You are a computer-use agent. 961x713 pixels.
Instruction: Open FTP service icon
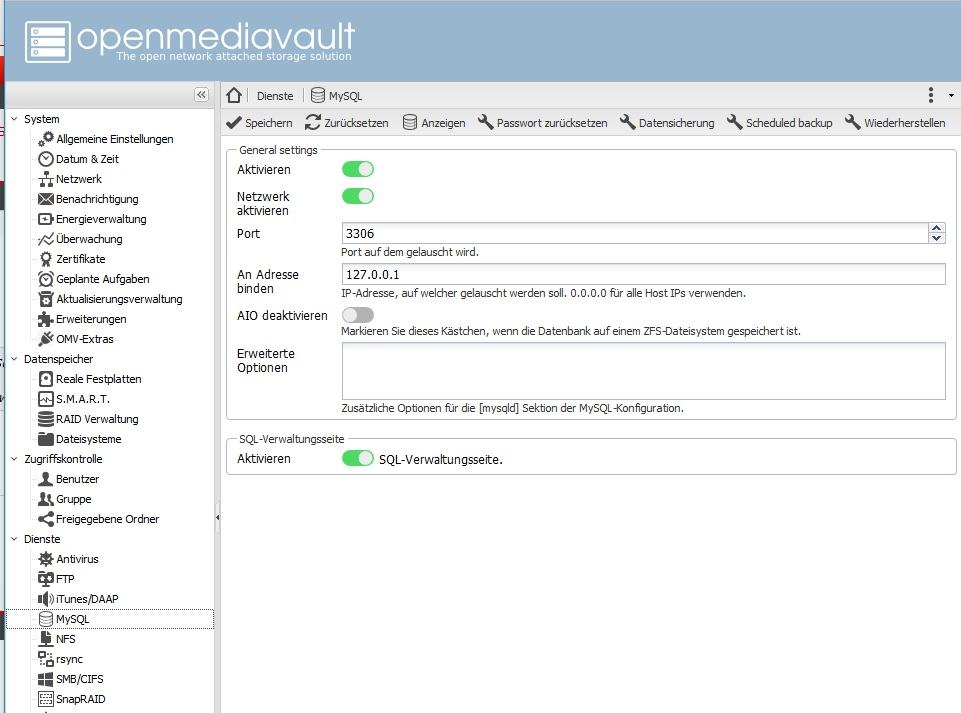pyautogui.click(x=46, y=579)
